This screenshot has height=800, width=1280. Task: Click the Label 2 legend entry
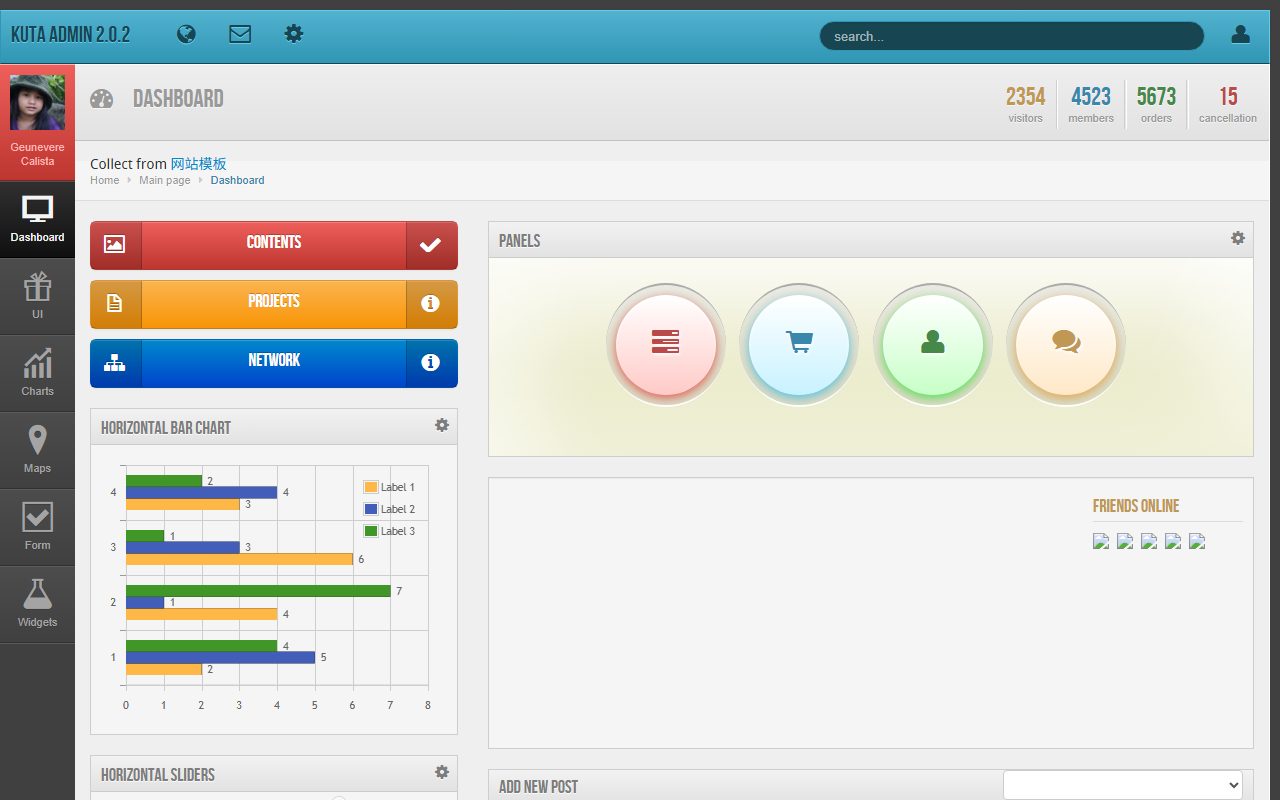pos(389,509)
